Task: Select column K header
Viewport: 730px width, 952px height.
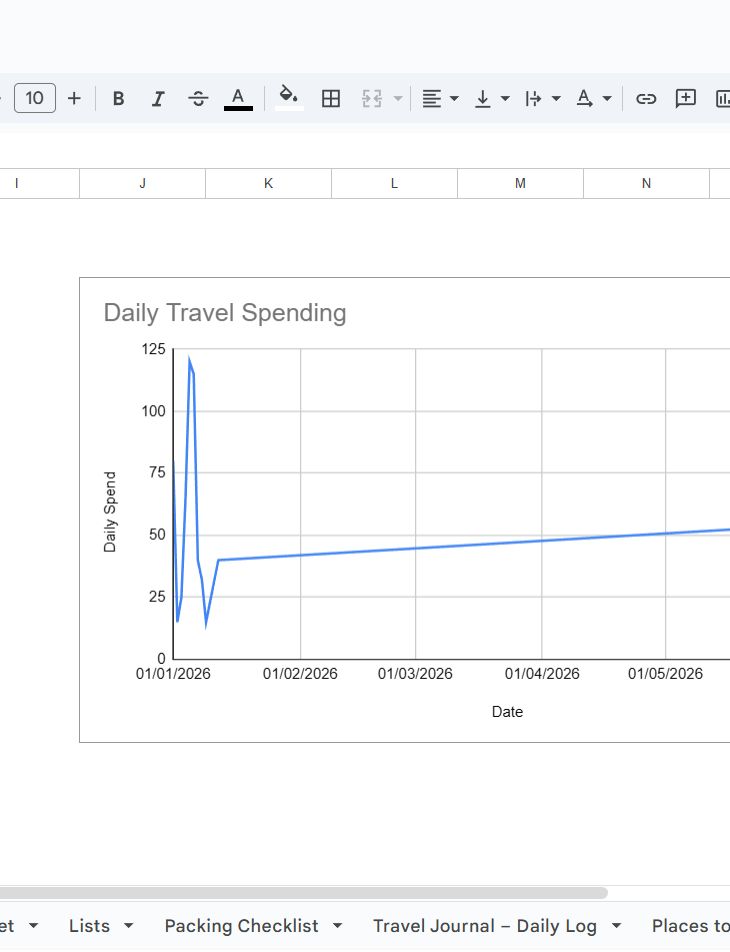Action: (x=268, y=183)
